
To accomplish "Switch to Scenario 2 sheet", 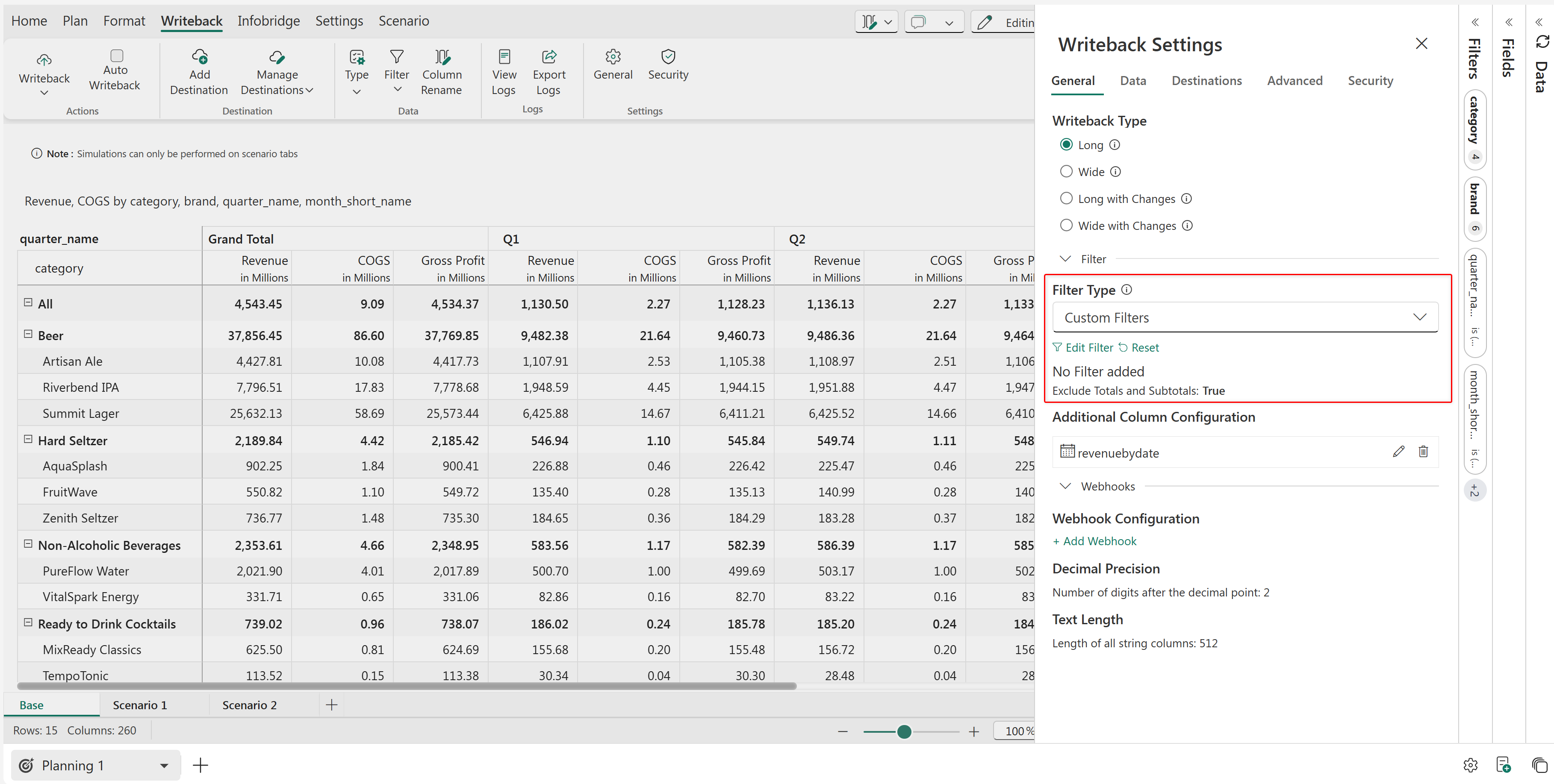I will point(249,705).
